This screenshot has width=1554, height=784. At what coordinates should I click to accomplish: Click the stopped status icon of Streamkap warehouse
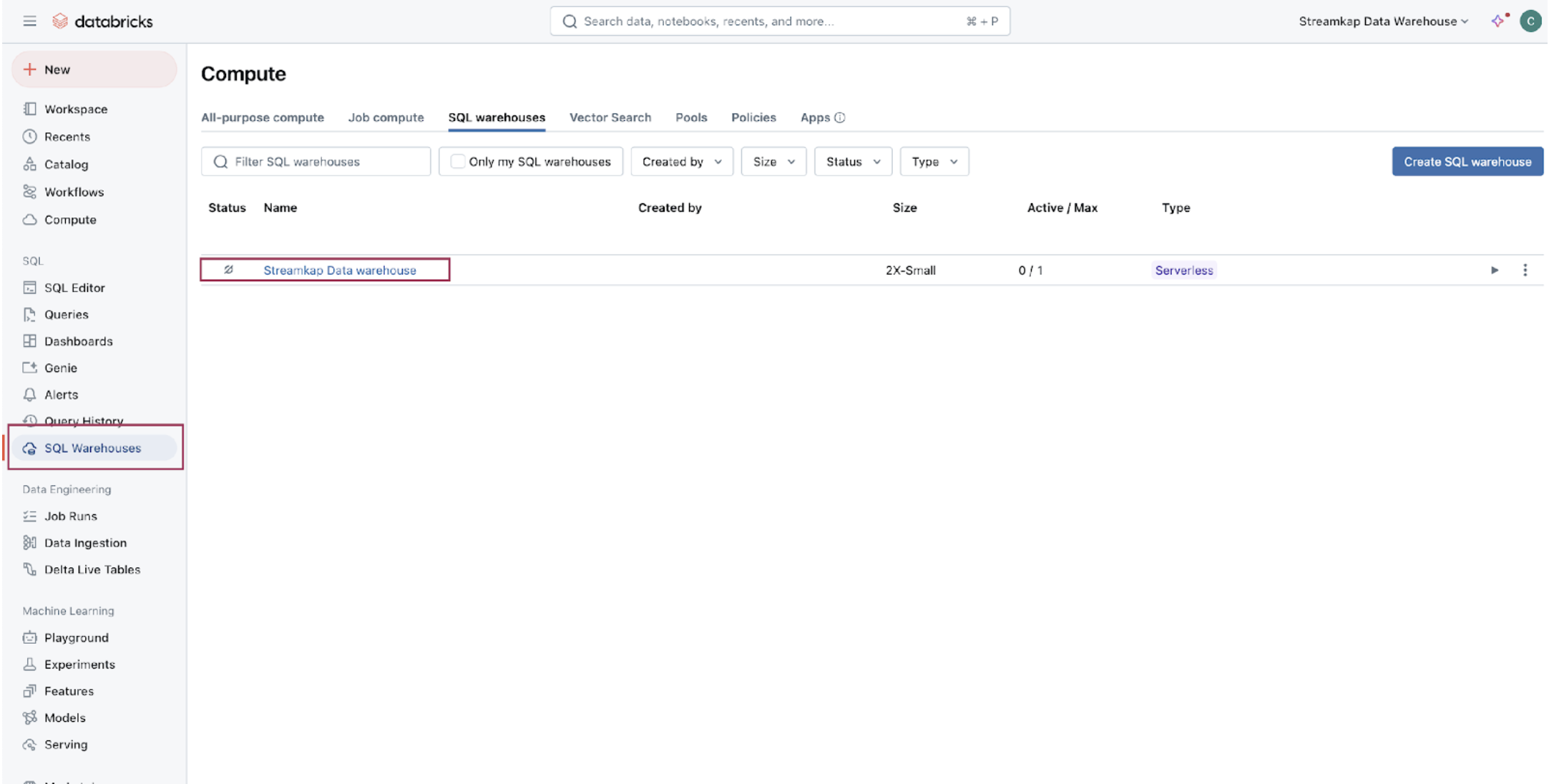tap(228, 270)
